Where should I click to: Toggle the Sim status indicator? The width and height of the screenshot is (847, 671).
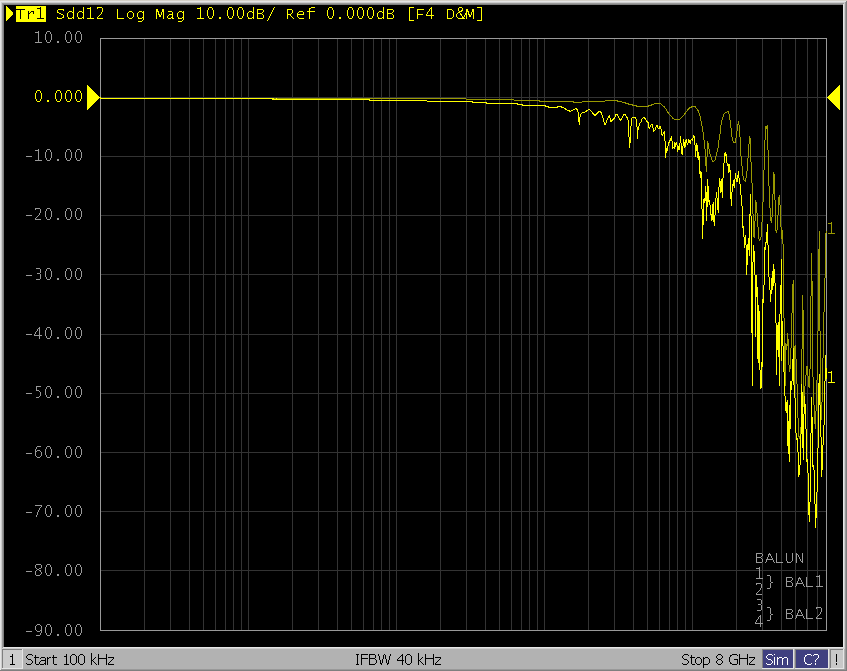pos(776,660)
